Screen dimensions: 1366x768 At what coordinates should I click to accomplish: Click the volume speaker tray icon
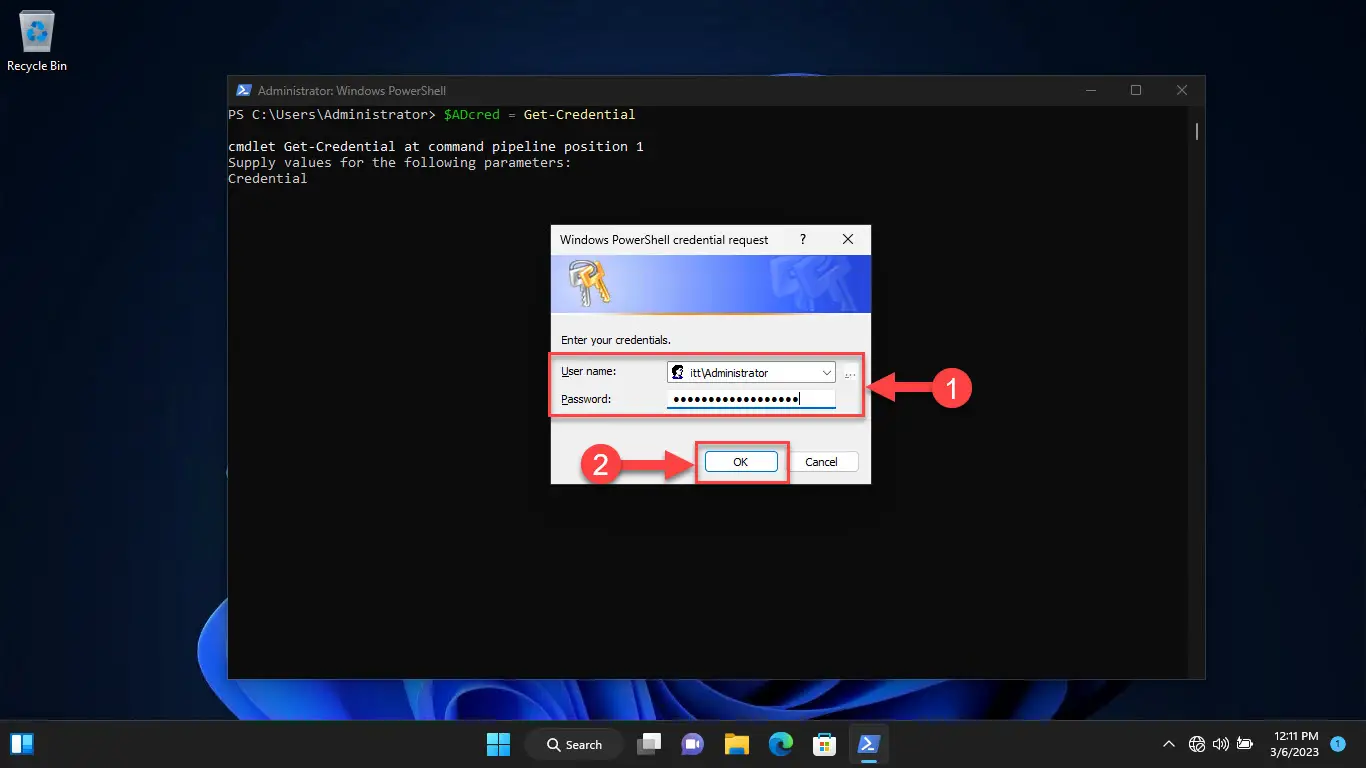pyautogui.click(x=1220, y=744)
